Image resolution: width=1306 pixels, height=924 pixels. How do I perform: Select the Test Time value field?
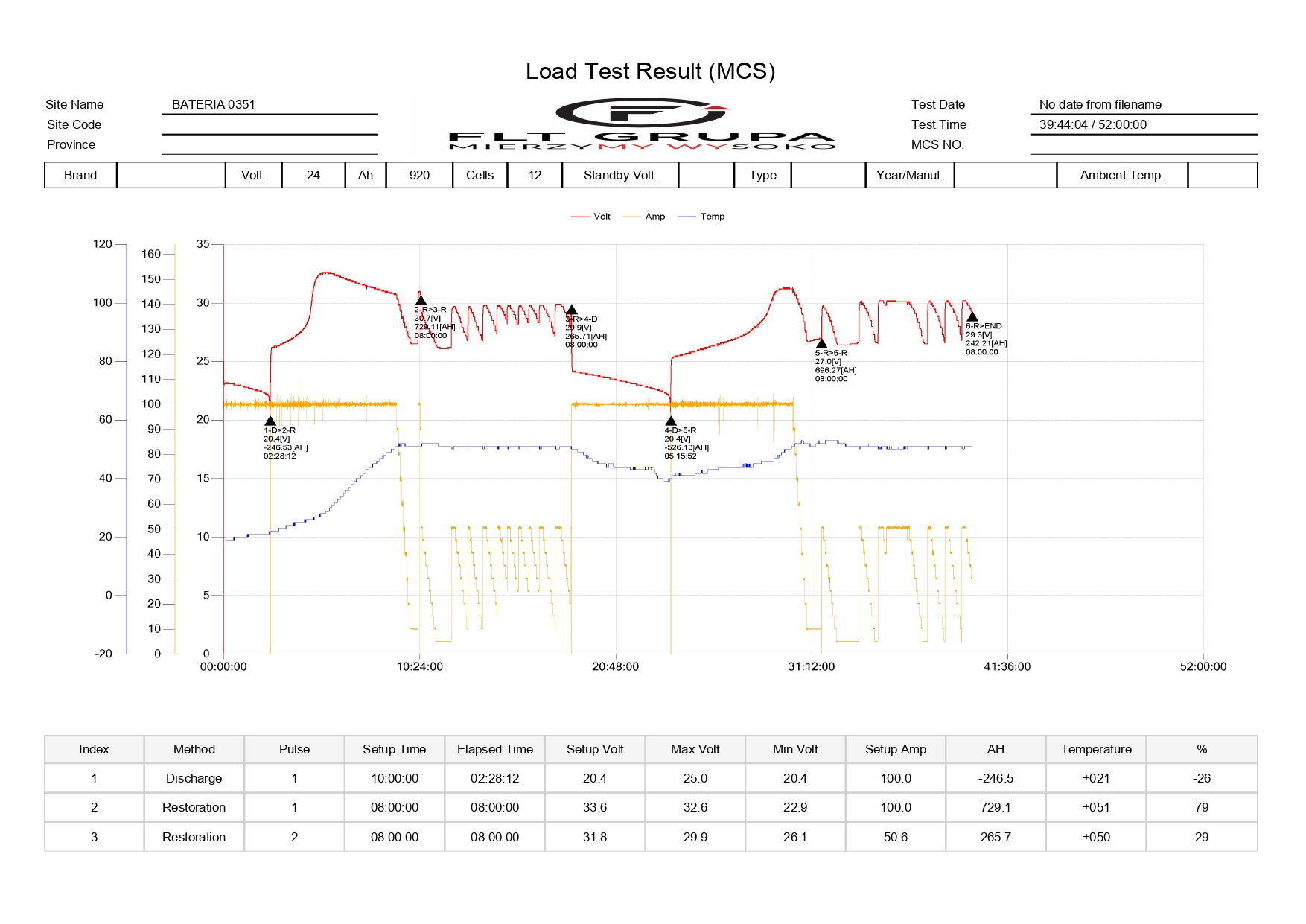(x=1143, y=125)
